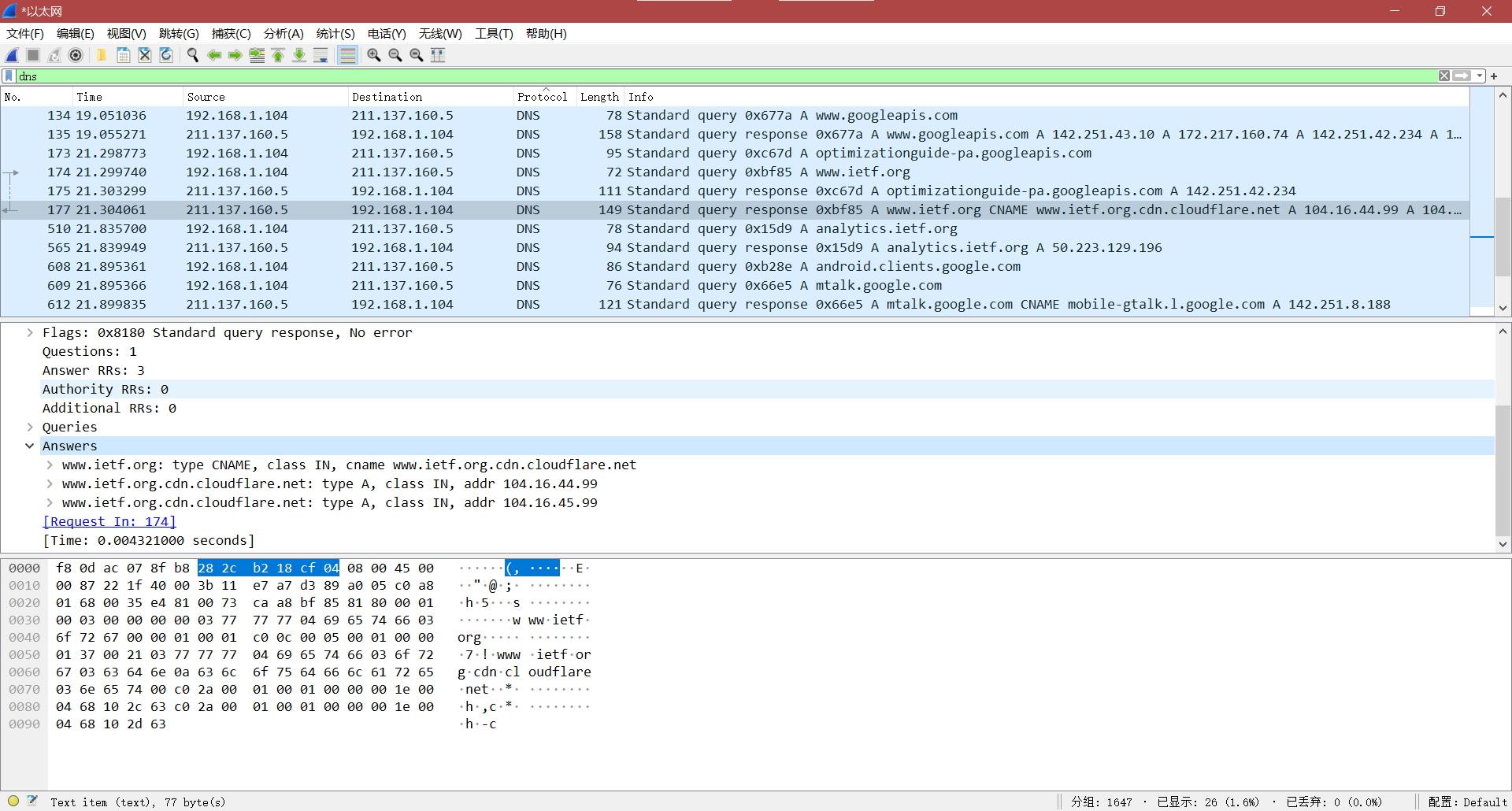The width and height of the screenshot is (1512, 811).
Task: Go forward in packet history
Action: (x=235, y=55)
